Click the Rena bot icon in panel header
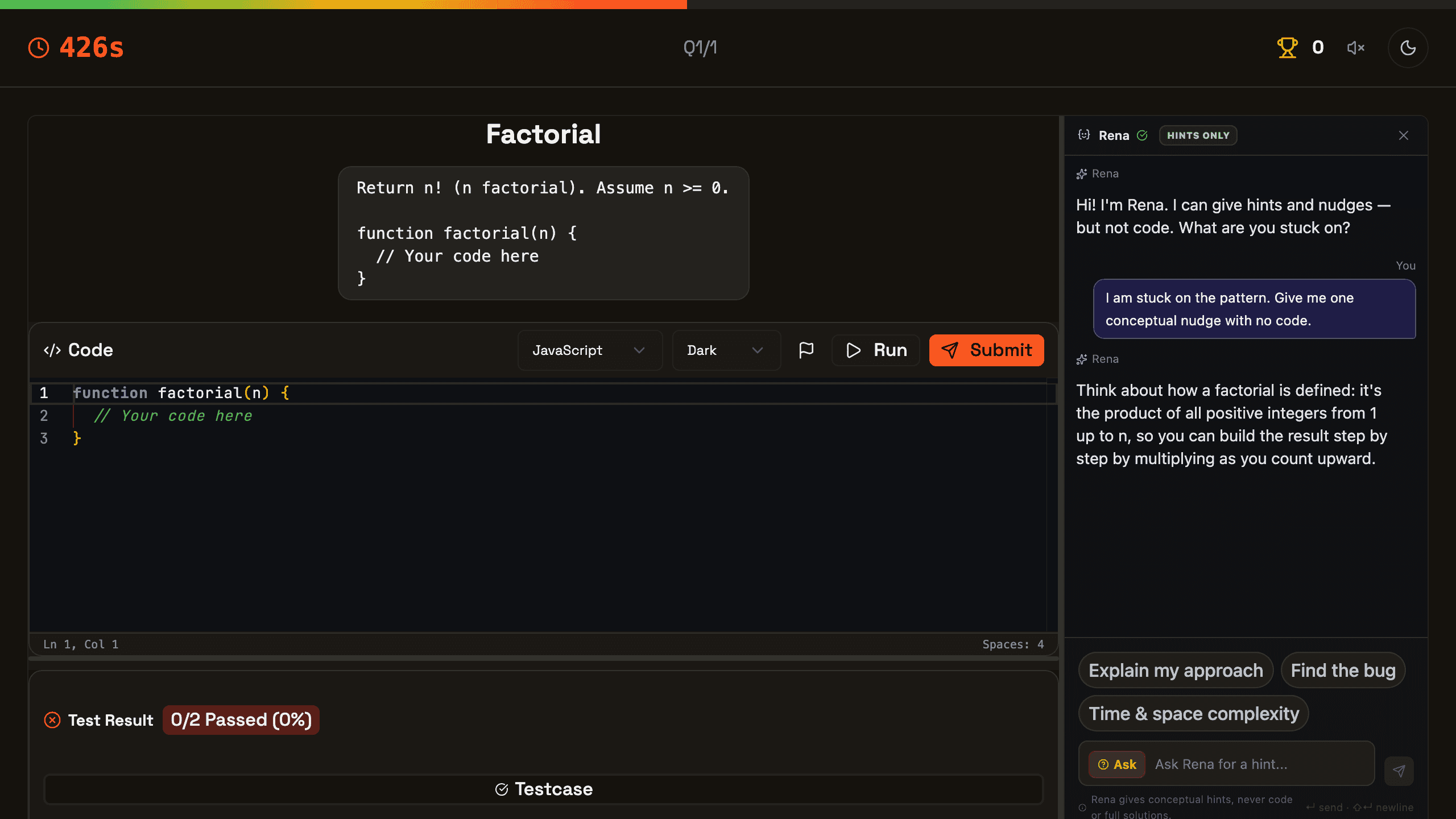This screenshot has width=1456, height=819. 1084,135
